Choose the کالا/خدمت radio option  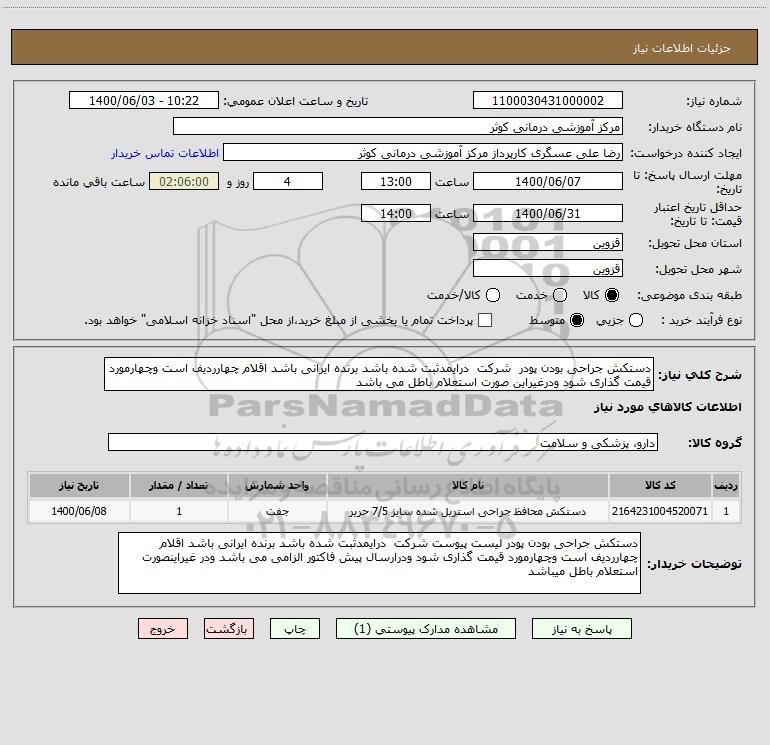(493, 295)
